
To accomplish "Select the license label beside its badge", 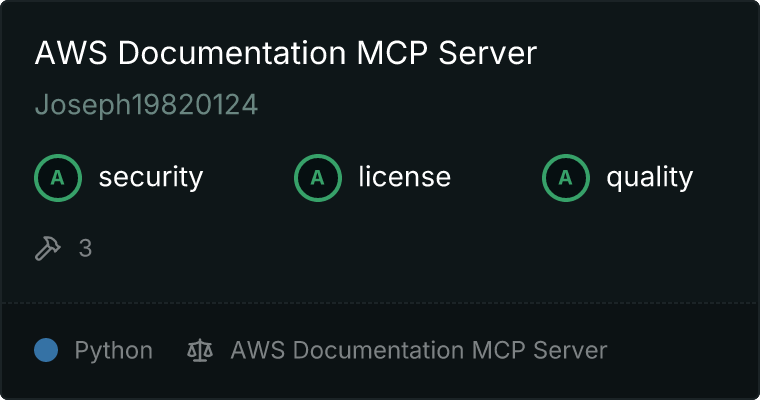I will click(404, 178).
